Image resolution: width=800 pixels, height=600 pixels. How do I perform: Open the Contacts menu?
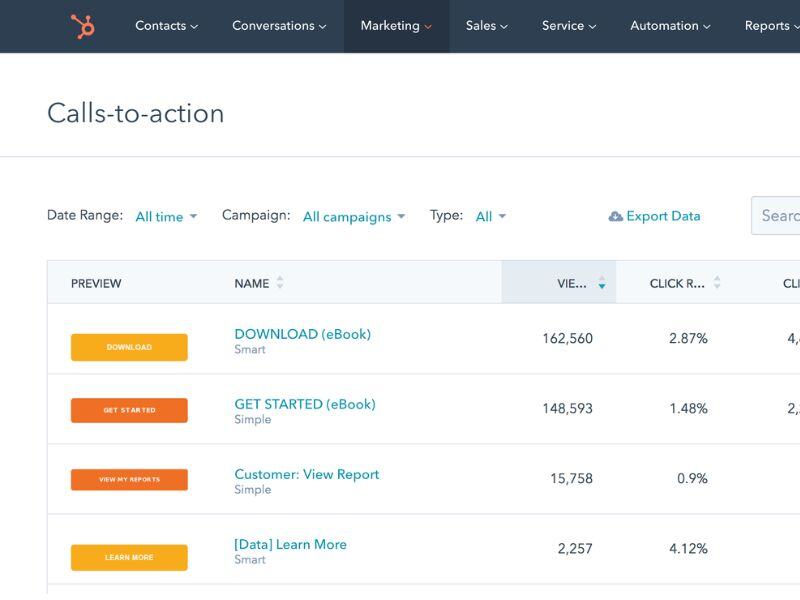click(x=166, y=26)
